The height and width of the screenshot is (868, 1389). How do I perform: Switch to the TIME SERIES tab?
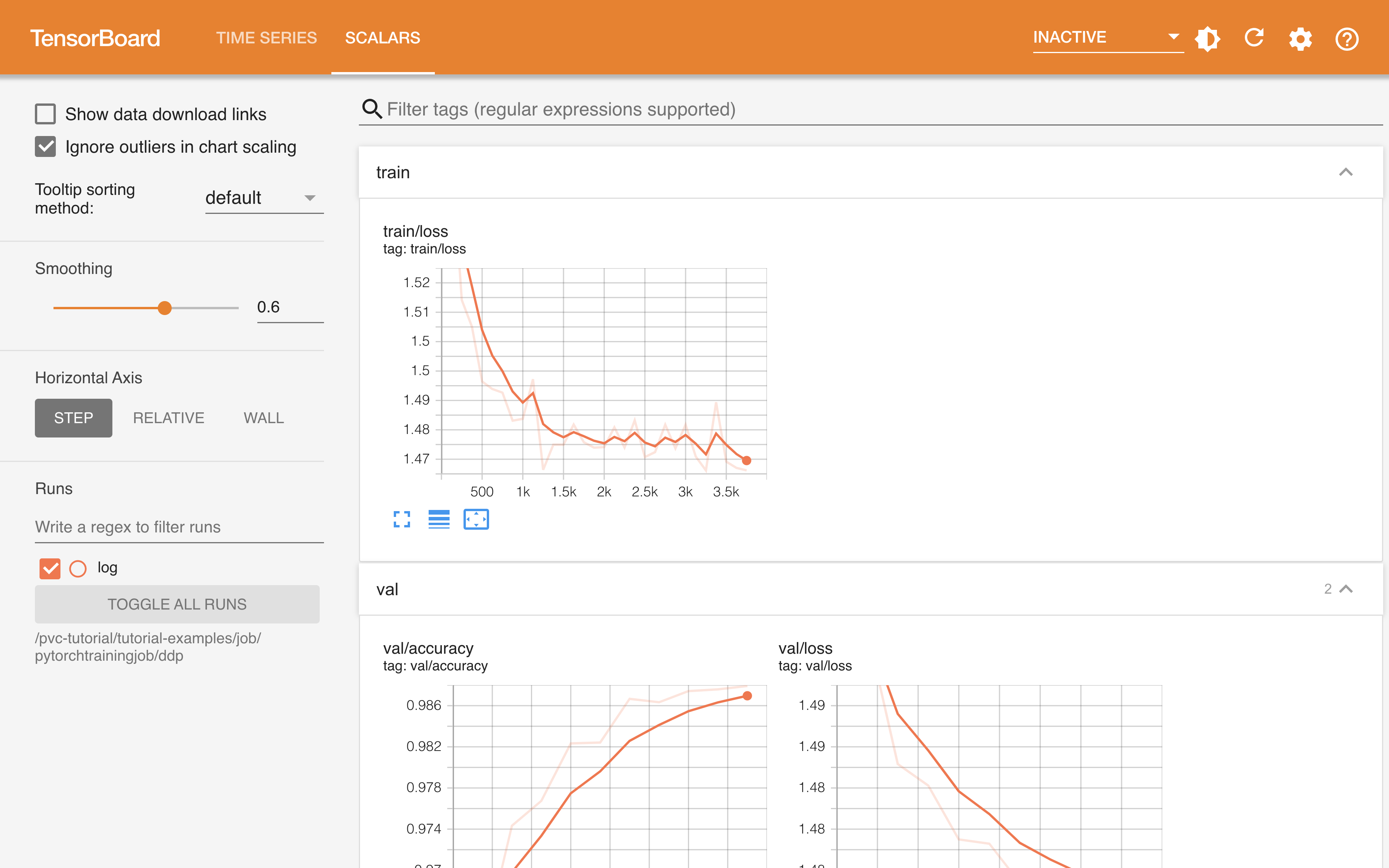pos(266,38)
